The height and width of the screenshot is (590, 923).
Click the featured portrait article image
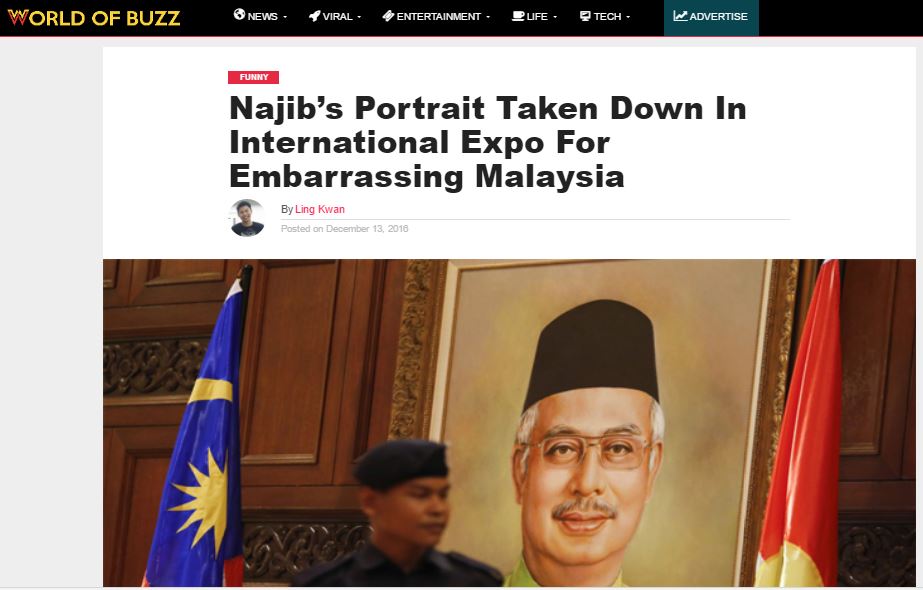(509, 423)
